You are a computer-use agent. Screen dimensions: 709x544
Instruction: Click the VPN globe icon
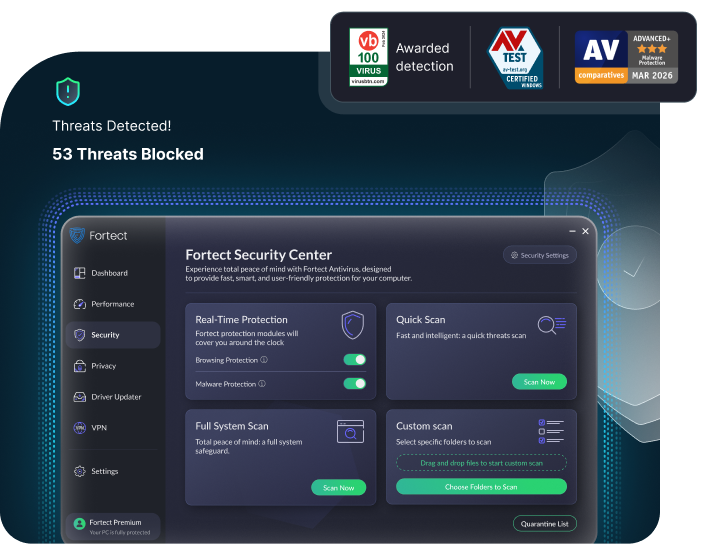pyautogui.click(x=80, y=428)
